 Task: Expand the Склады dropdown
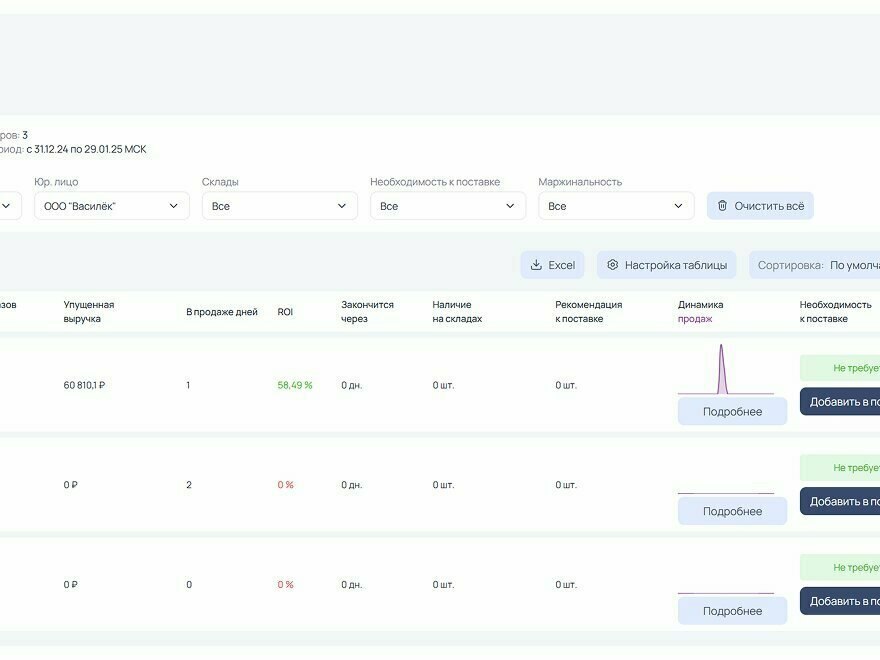(x=279, y=206)
